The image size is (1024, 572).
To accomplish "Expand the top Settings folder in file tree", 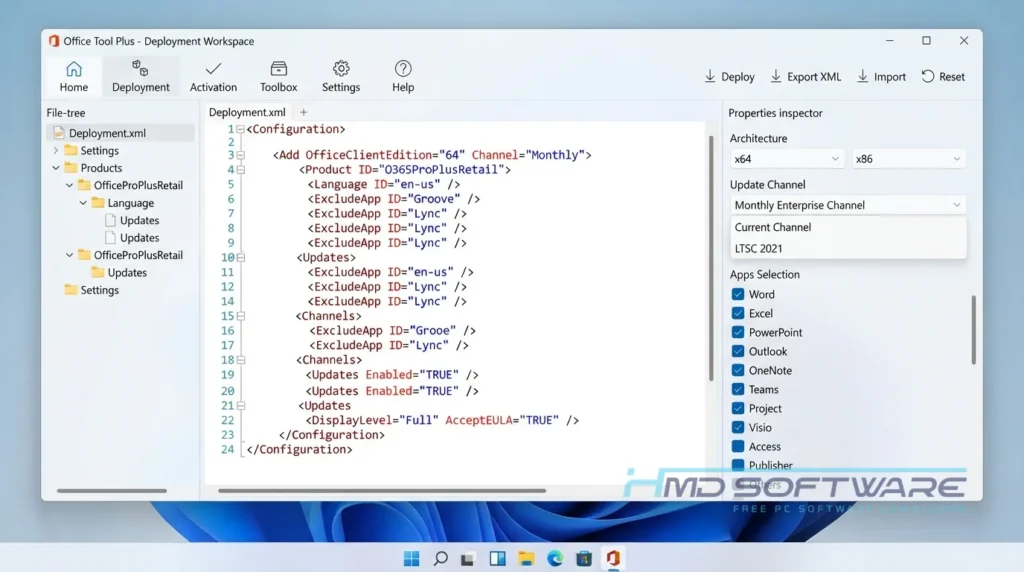I will click(x=56, y=150).
